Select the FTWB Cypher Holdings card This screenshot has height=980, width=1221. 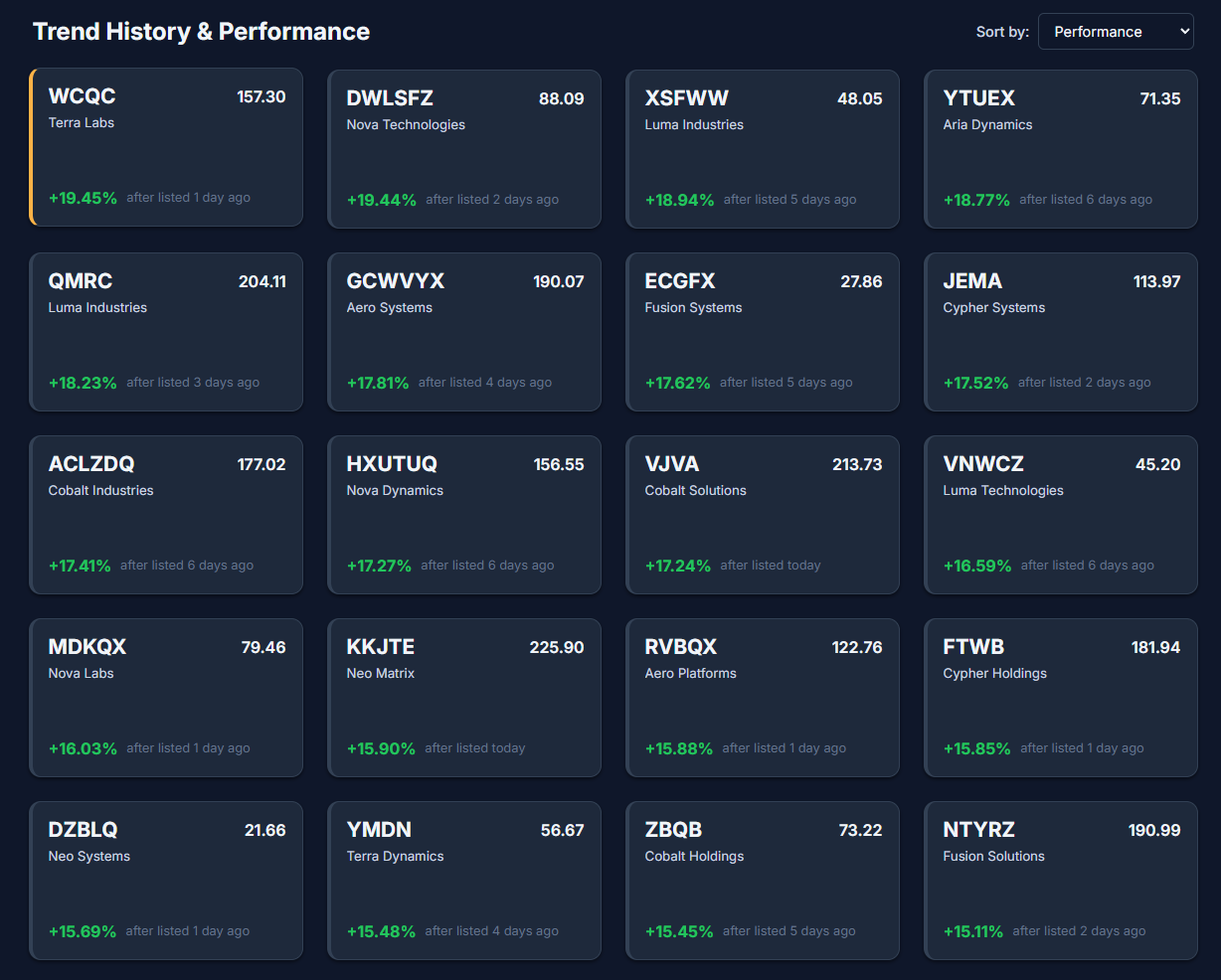[x=1061, y=698]
